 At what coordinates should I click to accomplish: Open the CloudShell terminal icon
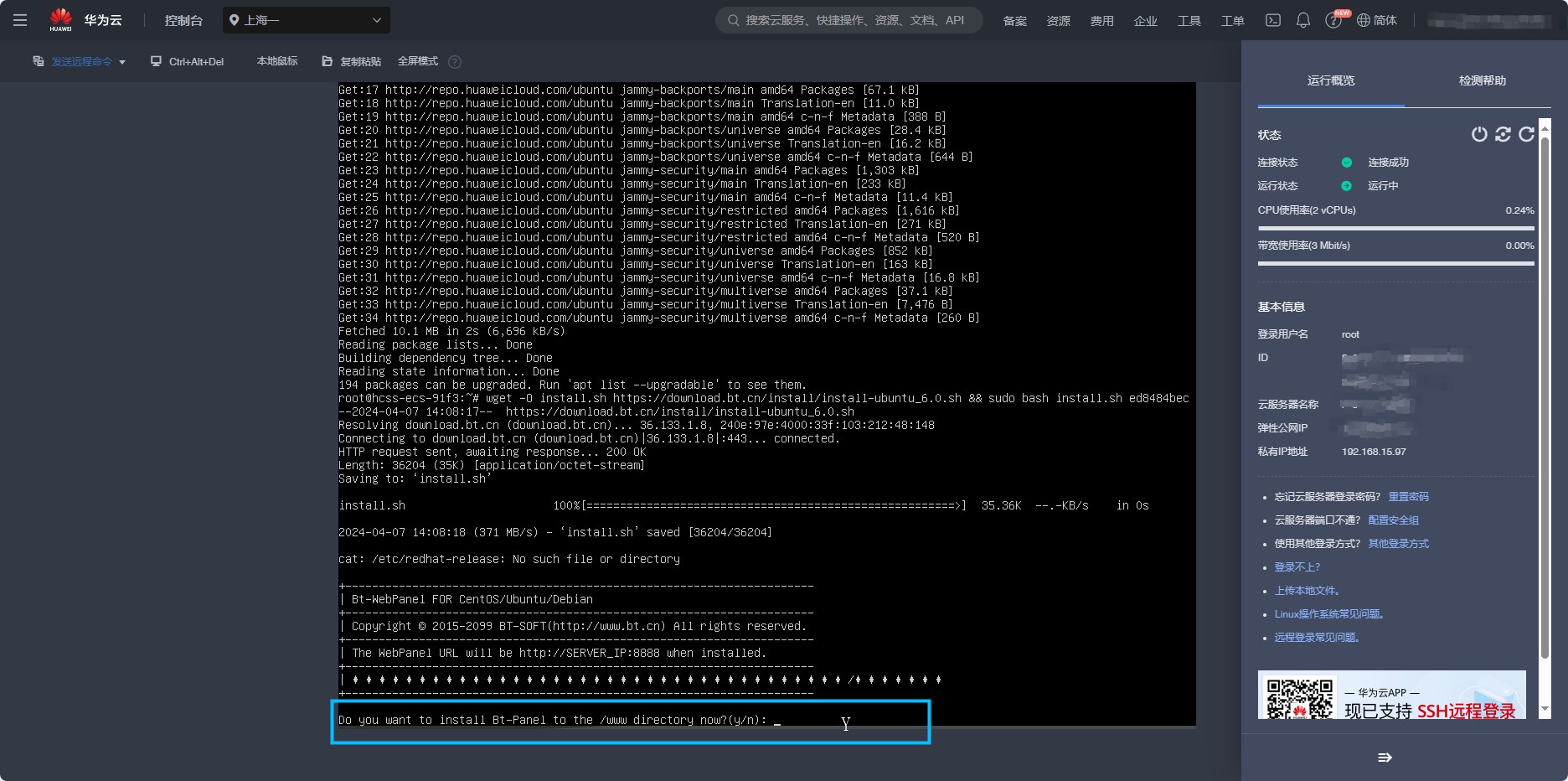[1273, 20]
